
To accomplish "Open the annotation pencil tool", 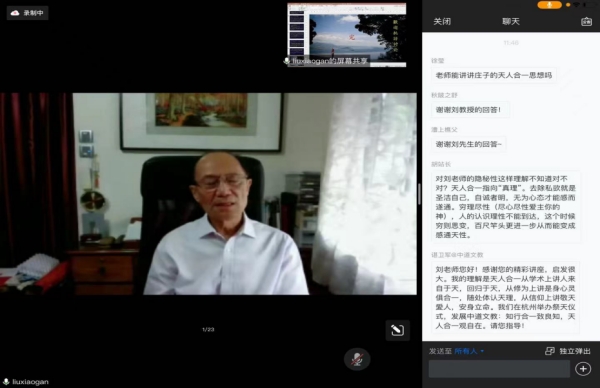I will [x=398, y=330].
